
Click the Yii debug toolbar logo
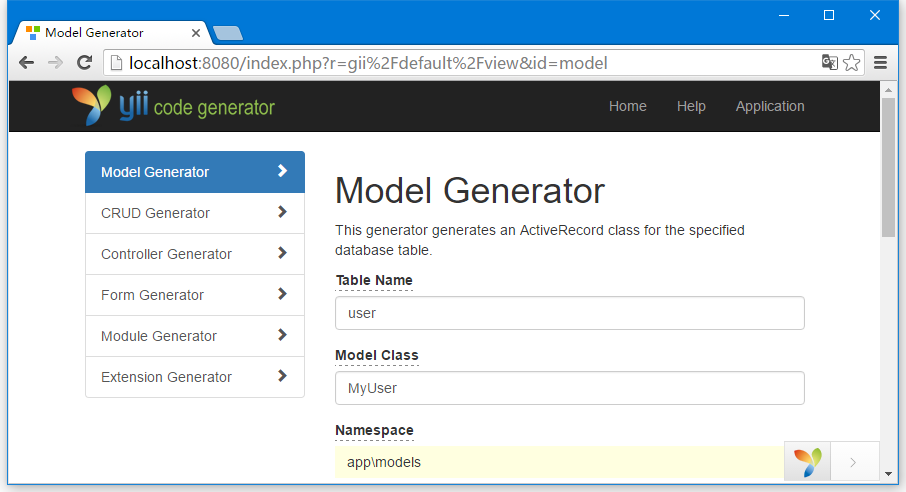807,461
